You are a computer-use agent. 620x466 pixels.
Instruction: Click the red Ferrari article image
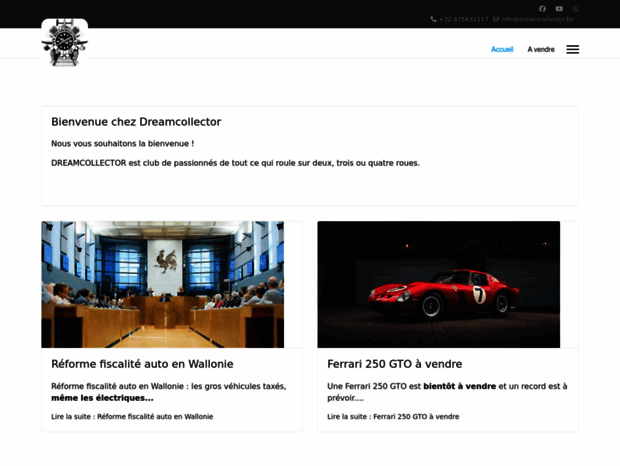pyautogui.click(x=439, y=285)
